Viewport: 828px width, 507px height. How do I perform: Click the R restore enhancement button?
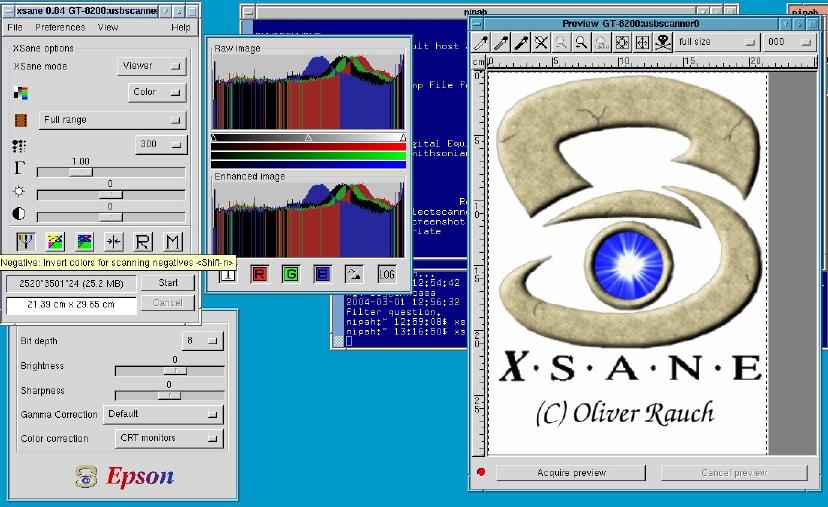pos(143,241)
